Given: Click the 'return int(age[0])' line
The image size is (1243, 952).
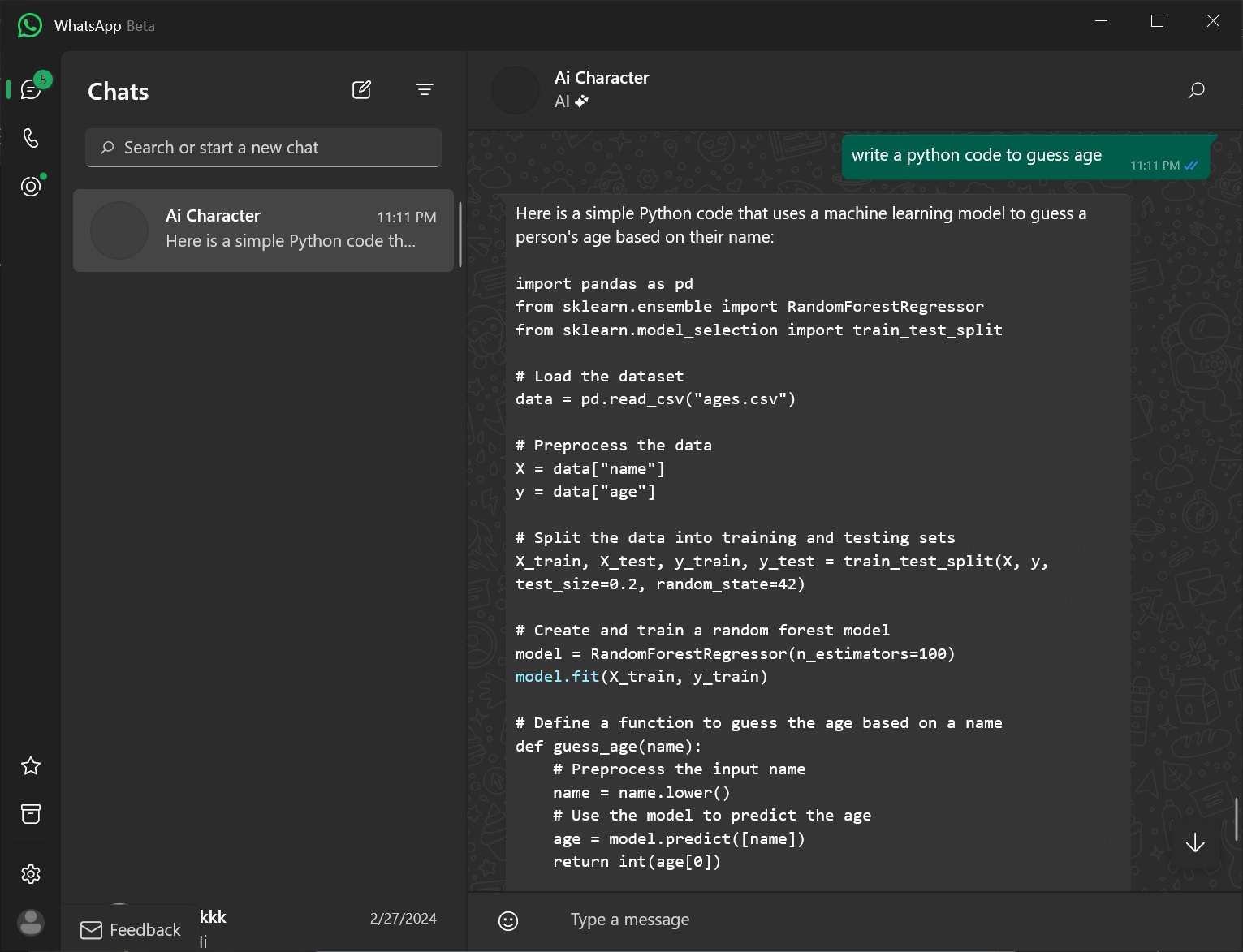Looking at the screenshot, I should (637, 862).
